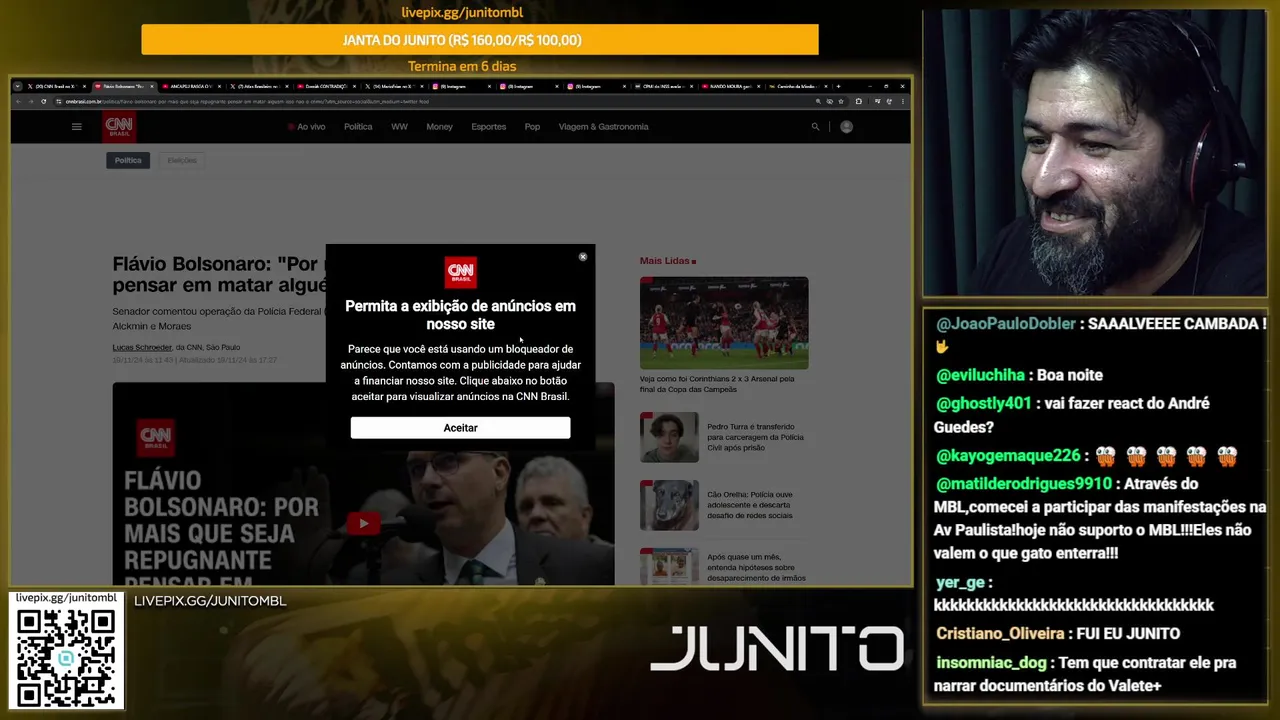Open Viagem & Gastronomia section
This screenshot has height=720, width=1280.
(x=604, y=127)
